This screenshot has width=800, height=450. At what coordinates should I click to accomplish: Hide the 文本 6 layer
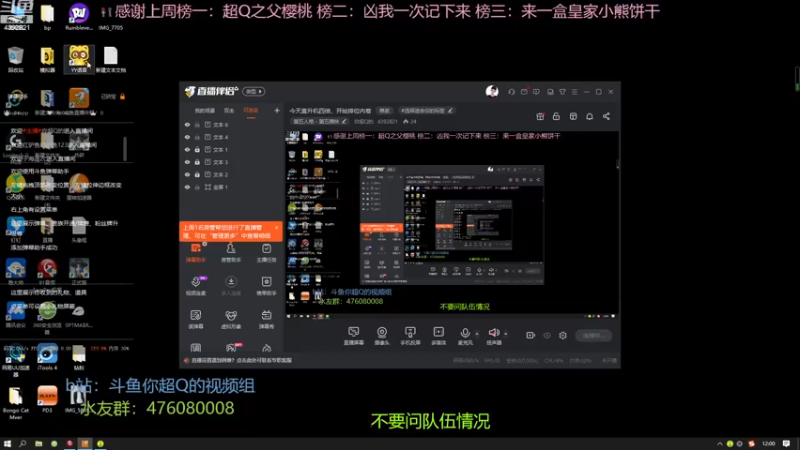[187, 124]
